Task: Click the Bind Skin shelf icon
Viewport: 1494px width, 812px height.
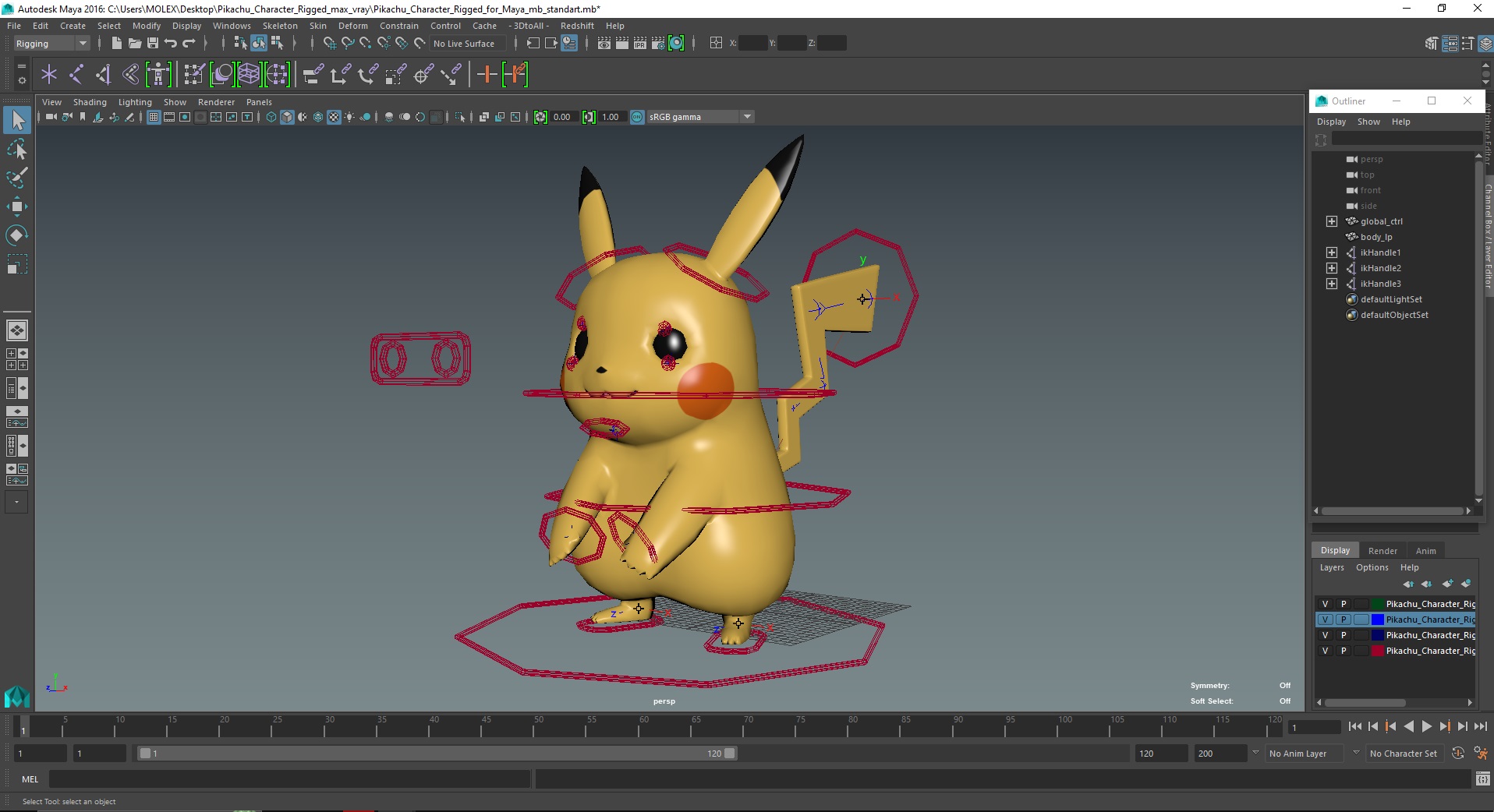Action: pyautogui.click(x=130, y=75)
